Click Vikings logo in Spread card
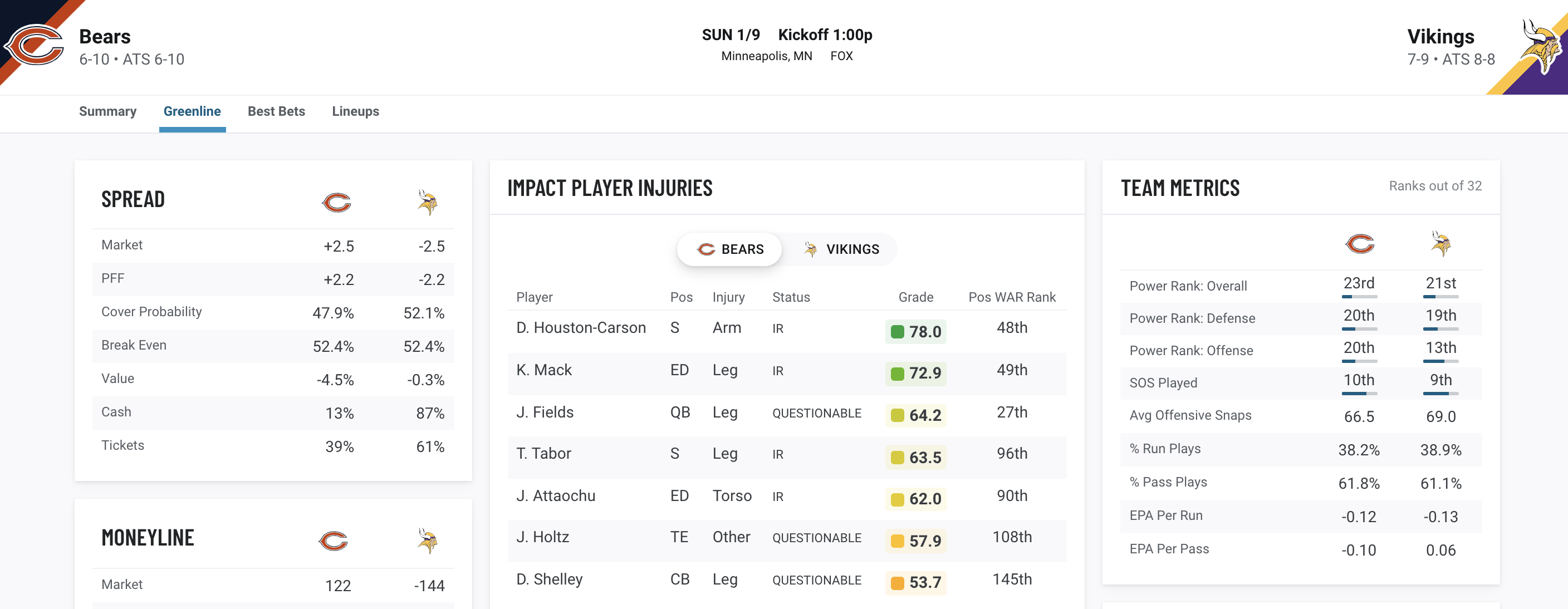Viewport: 1568px width, 609px height. pos(428,202)
